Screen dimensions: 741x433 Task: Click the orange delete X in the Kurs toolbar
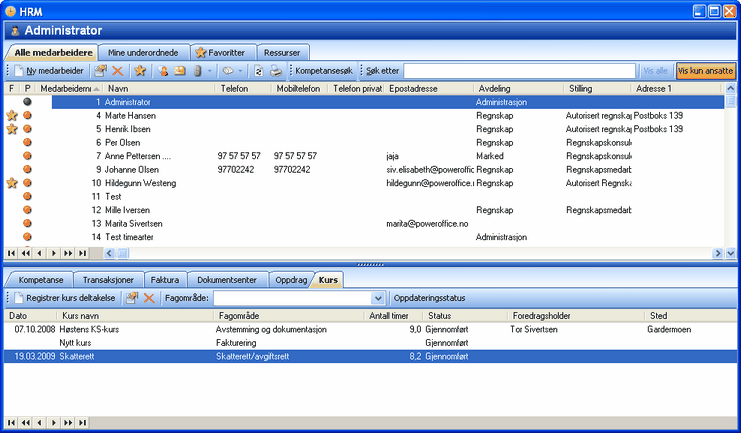point(149,298)
